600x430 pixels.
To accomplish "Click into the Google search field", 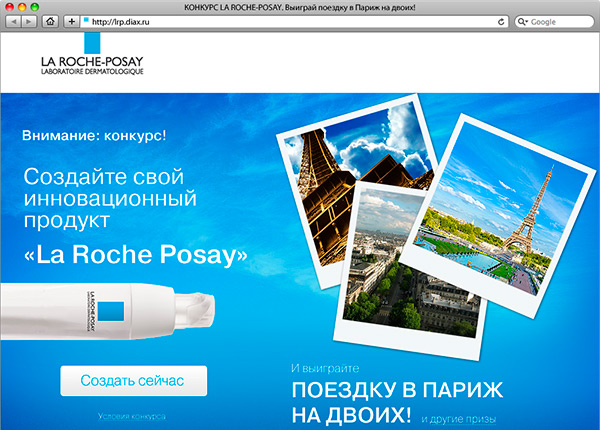I will (554, 22).
